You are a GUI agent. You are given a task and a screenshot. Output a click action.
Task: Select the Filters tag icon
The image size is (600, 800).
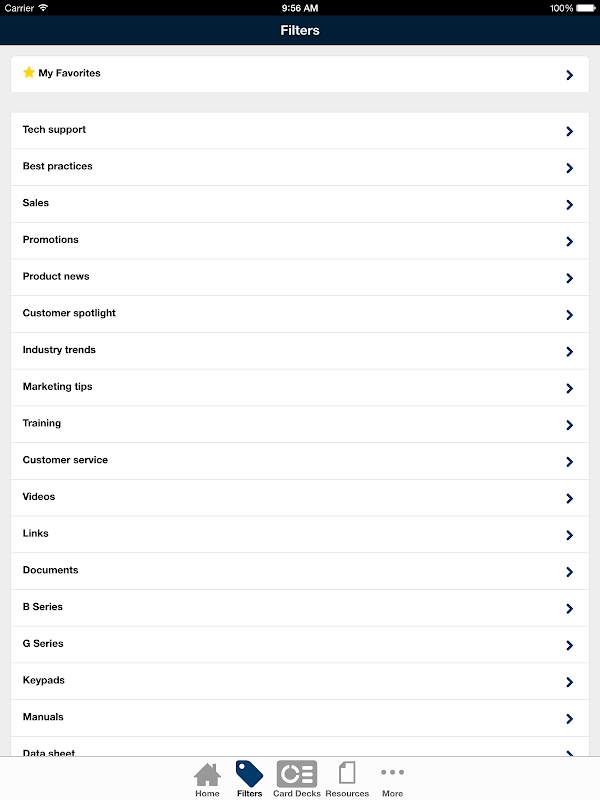pyautogui.click(x=249, y=773)
